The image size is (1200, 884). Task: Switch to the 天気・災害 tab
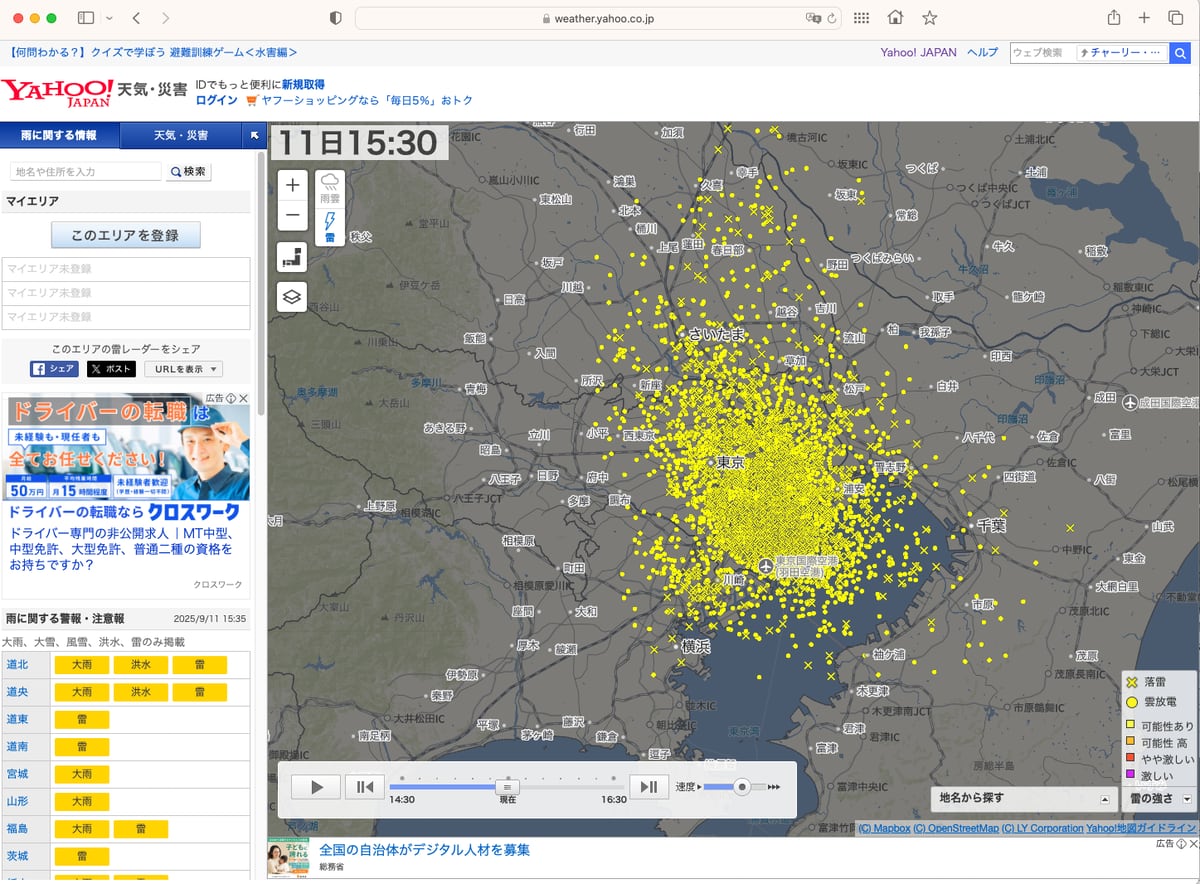tap(180, 135)
